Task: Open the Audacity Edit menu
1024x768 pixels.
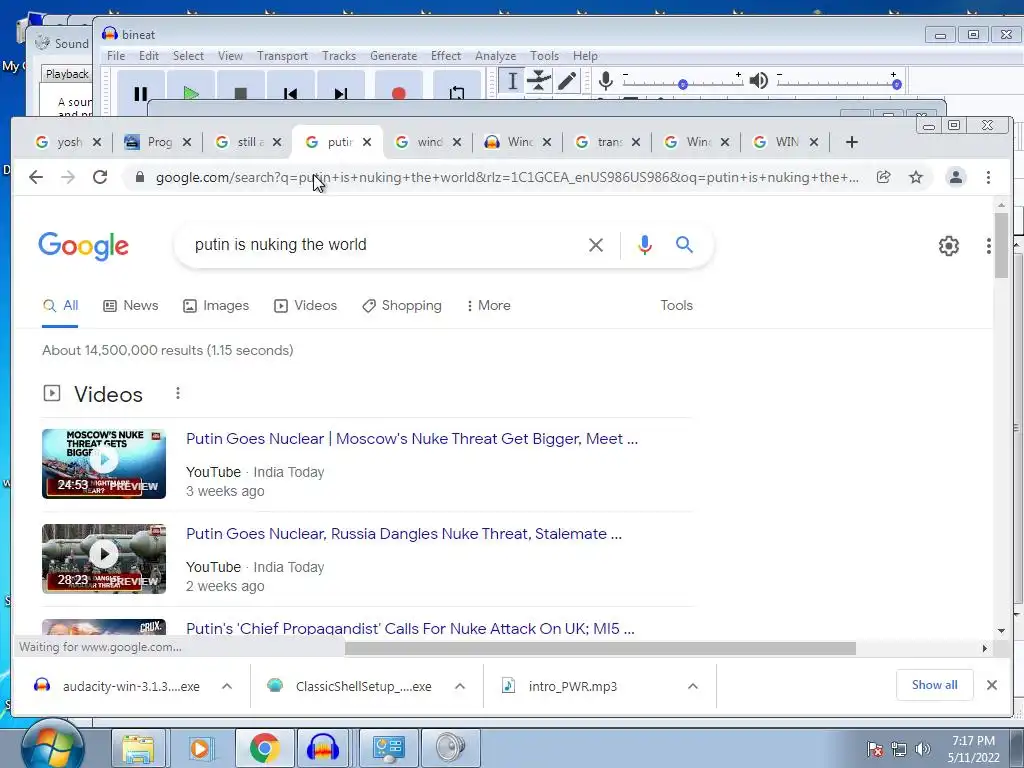Action: point(149,56)
